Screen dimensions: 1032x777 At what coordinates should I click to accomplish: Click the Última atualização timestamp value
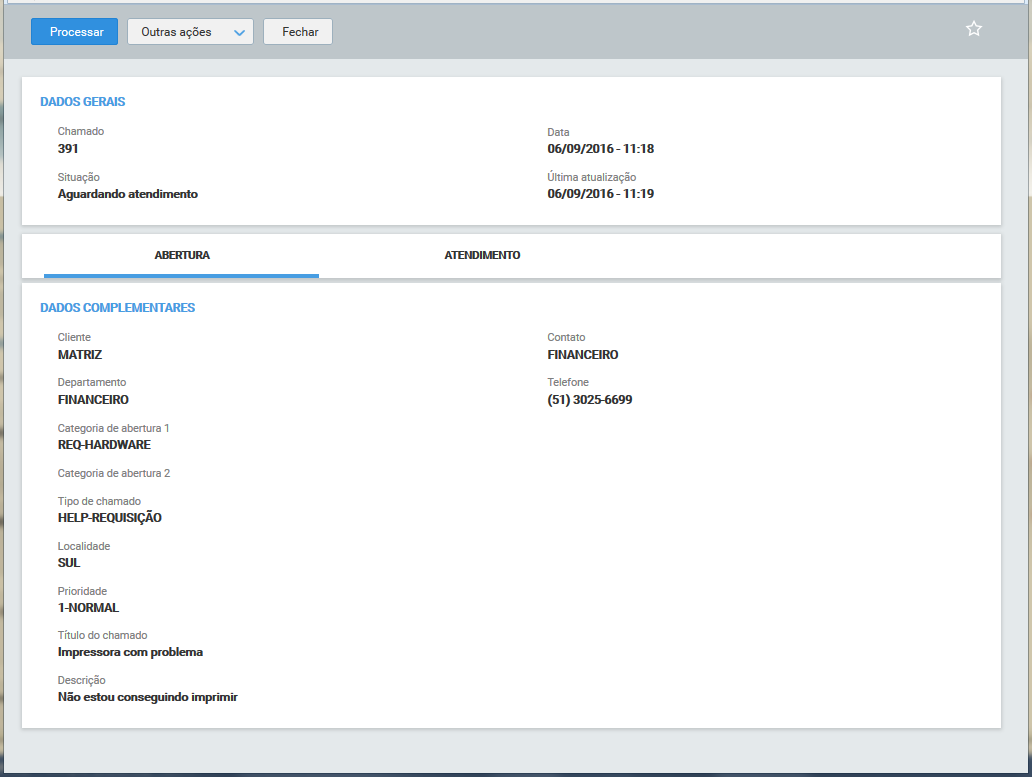tap(600, 194)
